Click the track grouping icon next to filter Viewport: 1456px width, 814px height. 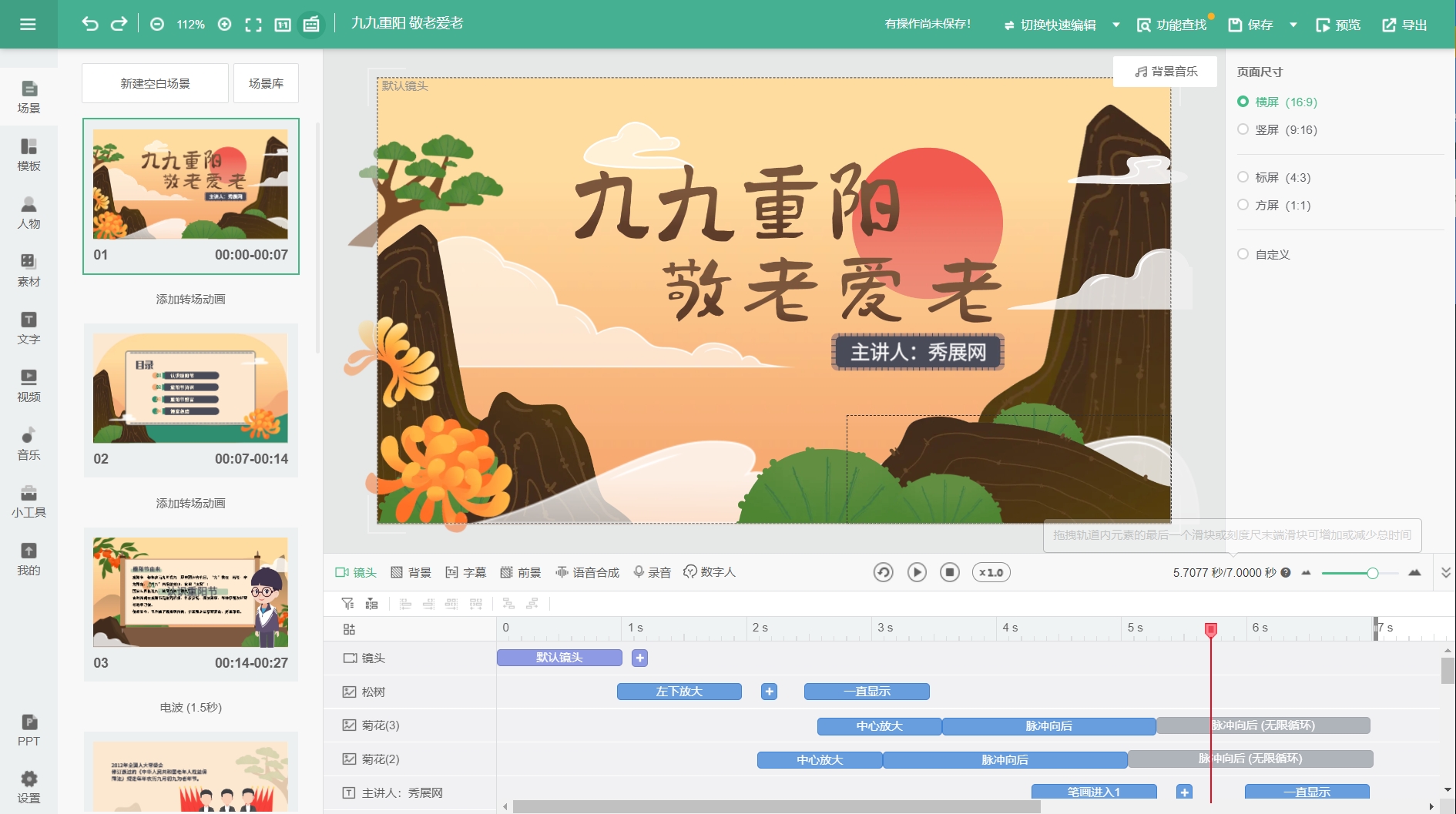click(371, 604)
